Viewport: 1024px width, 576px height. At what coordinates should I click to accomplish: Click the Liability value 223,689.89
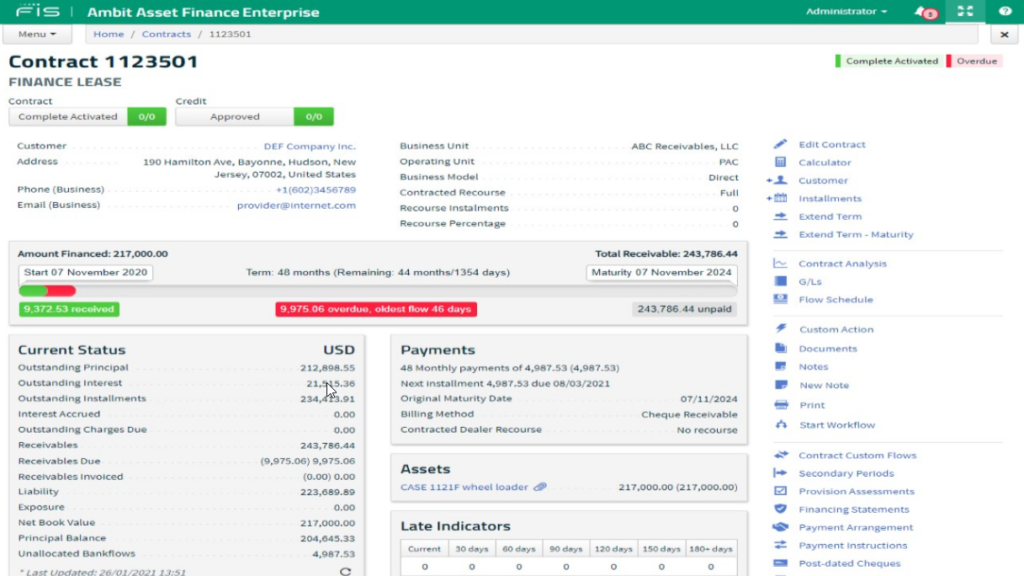pyautogui.click(x=327, y=492)
